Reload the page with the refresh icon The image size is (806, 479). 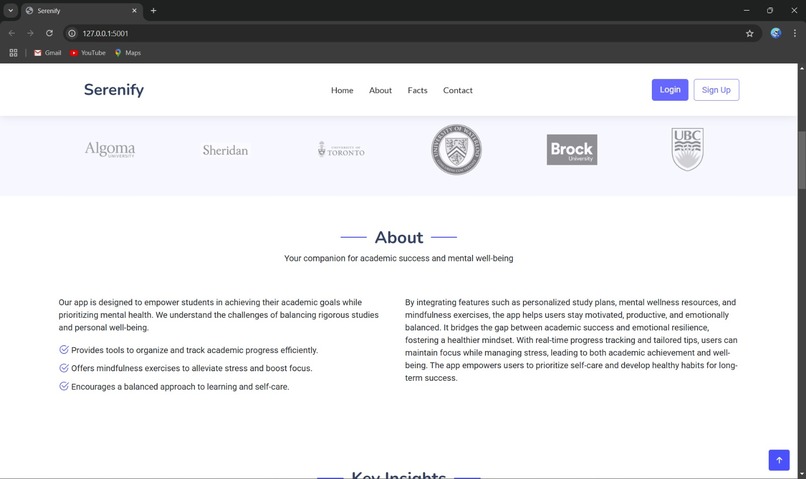[x=49, y=33]
